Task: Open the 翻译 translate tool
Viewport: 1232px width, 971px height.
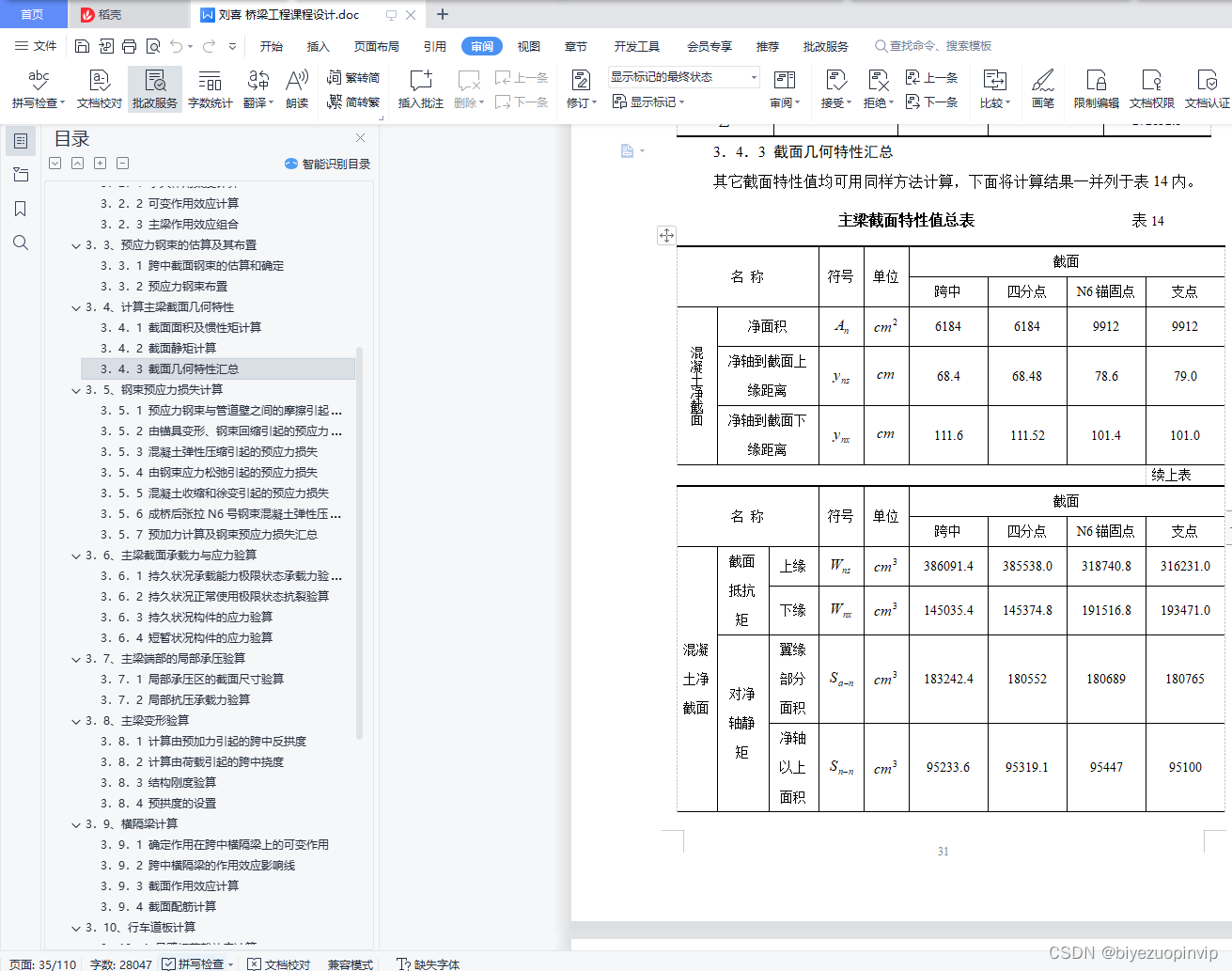Action: [x=257, y=89]
